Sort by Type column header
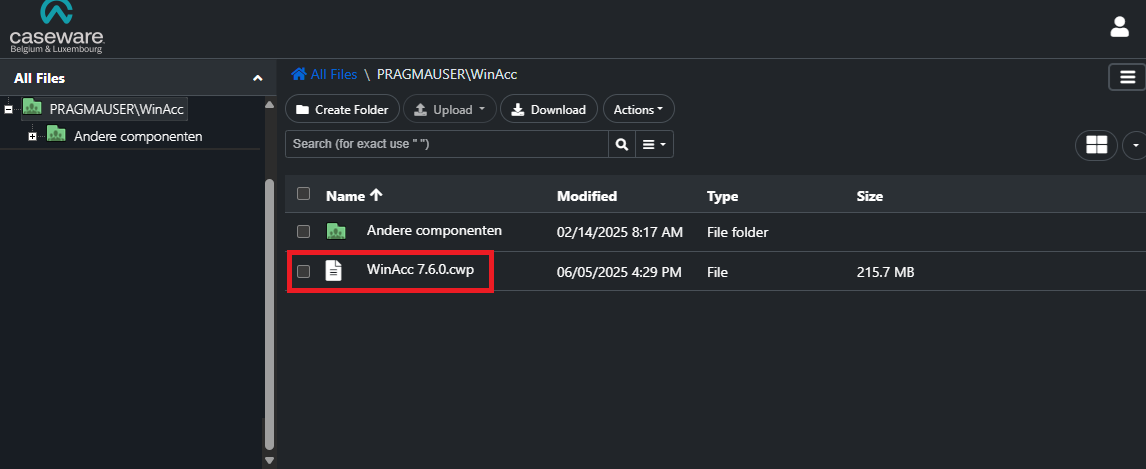 pos(722,196)
